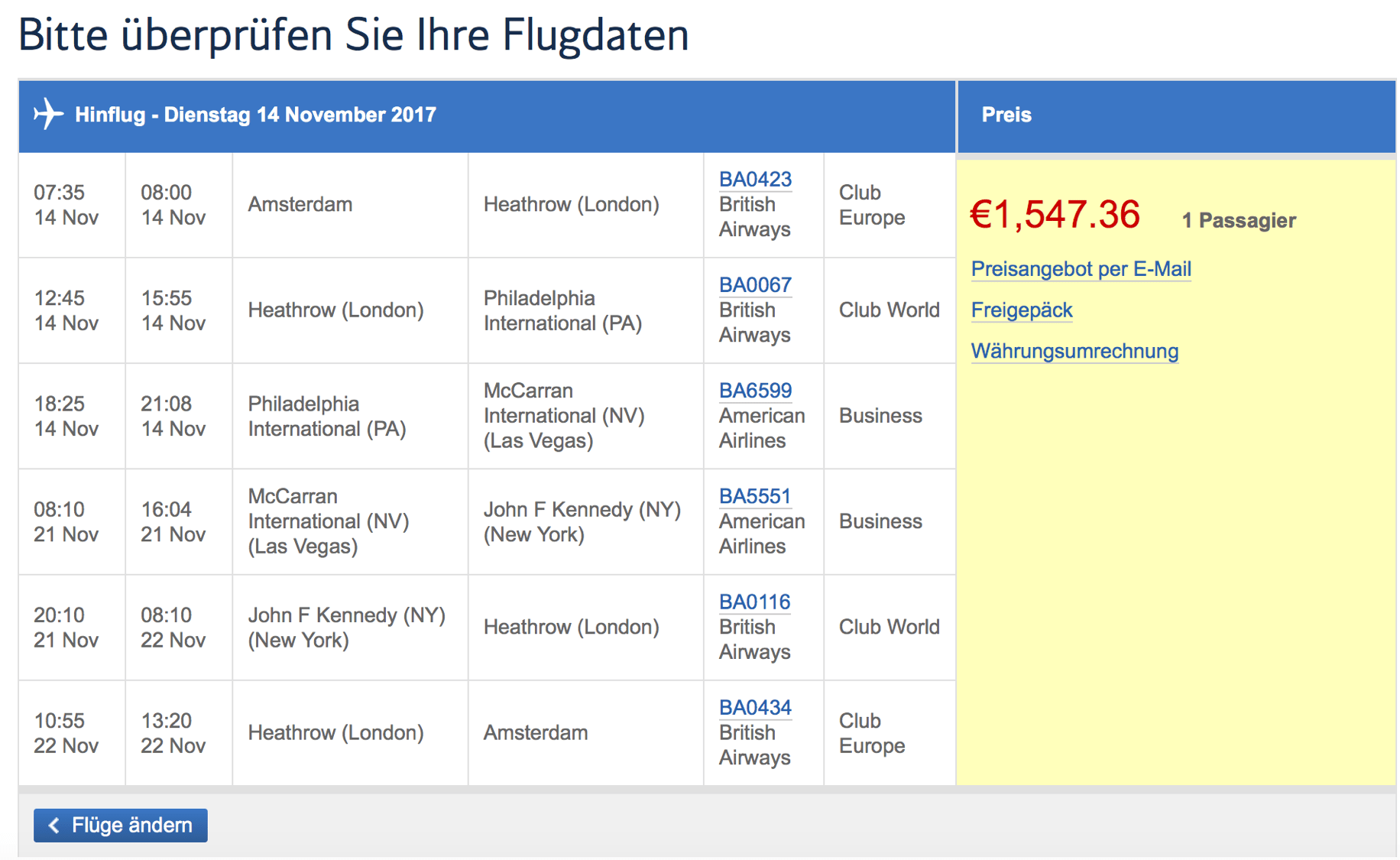
Task: Open flight BA0434 details
Action: point(755,707)
